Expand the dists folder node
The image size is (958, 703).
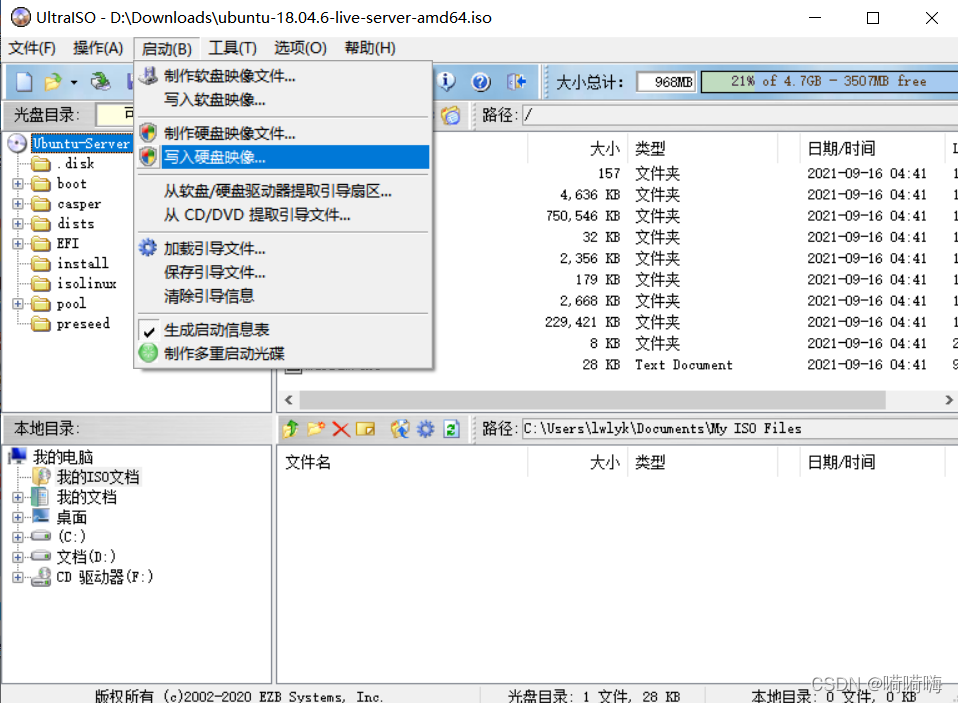click(x=18, y=224)
